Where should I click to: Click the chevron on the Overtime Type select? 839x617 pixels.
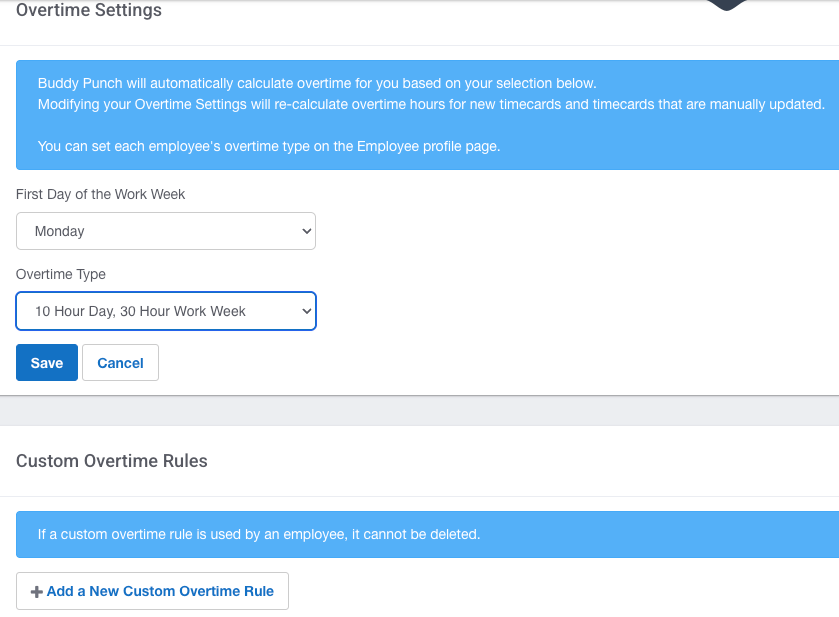[306, 311]
